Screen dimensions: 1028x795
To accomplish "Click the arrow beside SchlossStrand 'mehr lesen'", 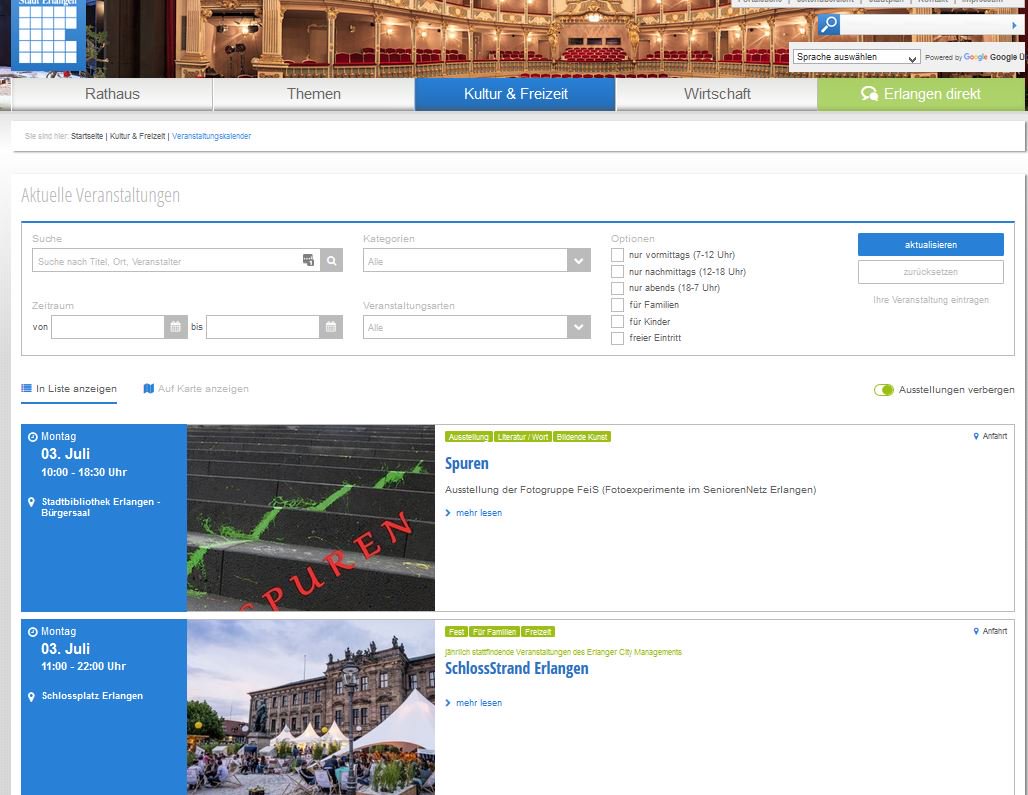I will [448, 703].
